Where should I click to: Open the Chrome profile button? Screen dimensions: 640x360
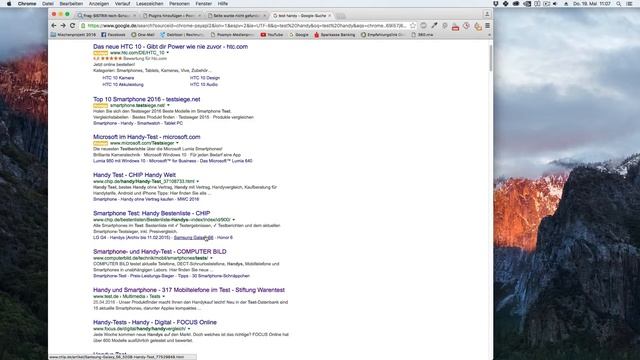pyautogui.click(x=487, y=14)
